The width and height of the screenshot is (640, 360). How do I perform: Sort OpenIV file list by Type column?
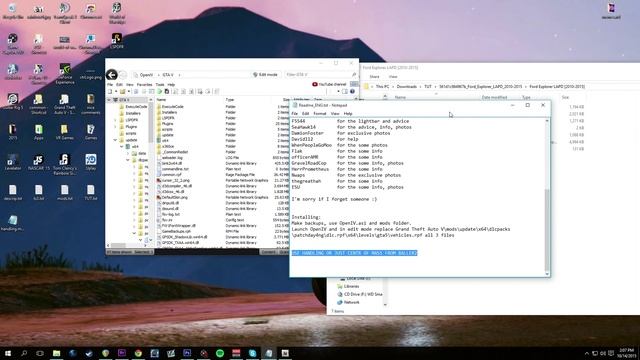tap(230, 100)
